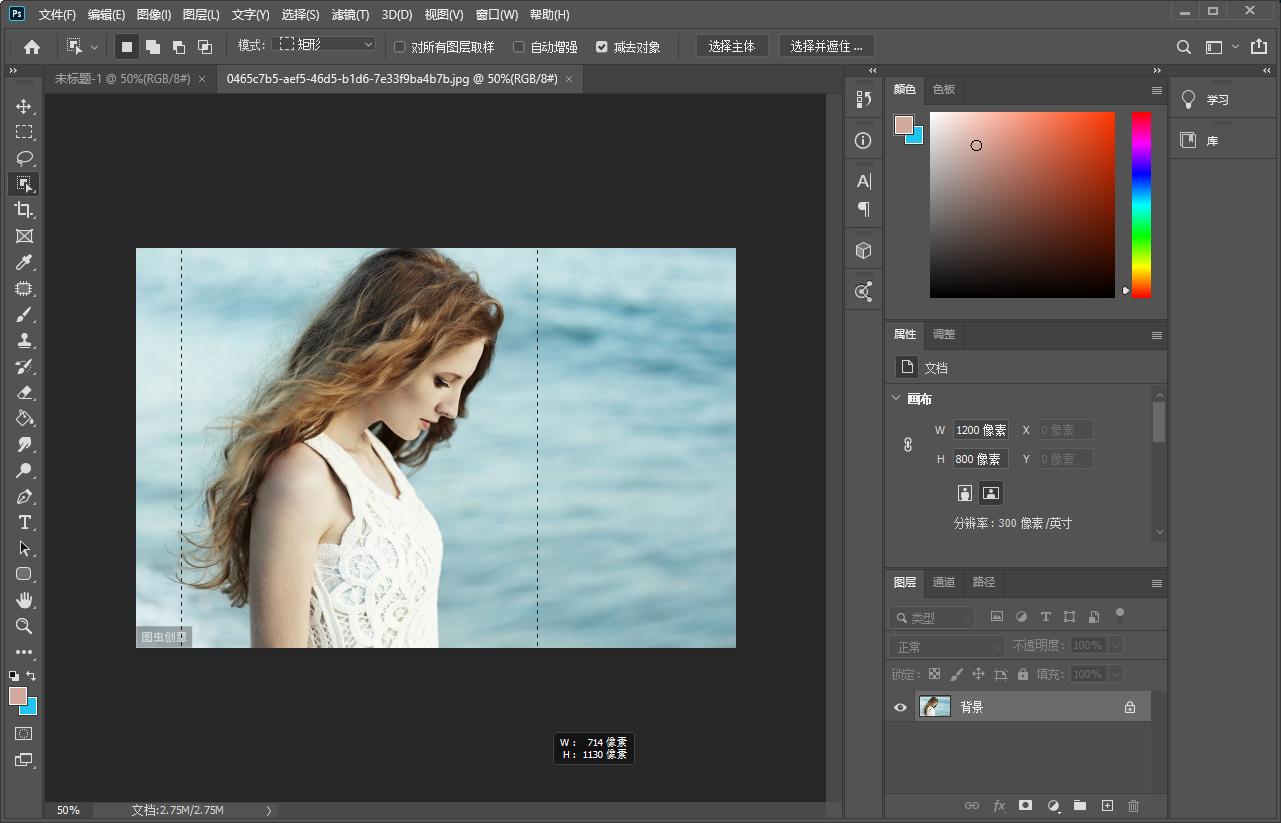Switch to the 通道 tab
1281x823 pixels.
point(942,581)
